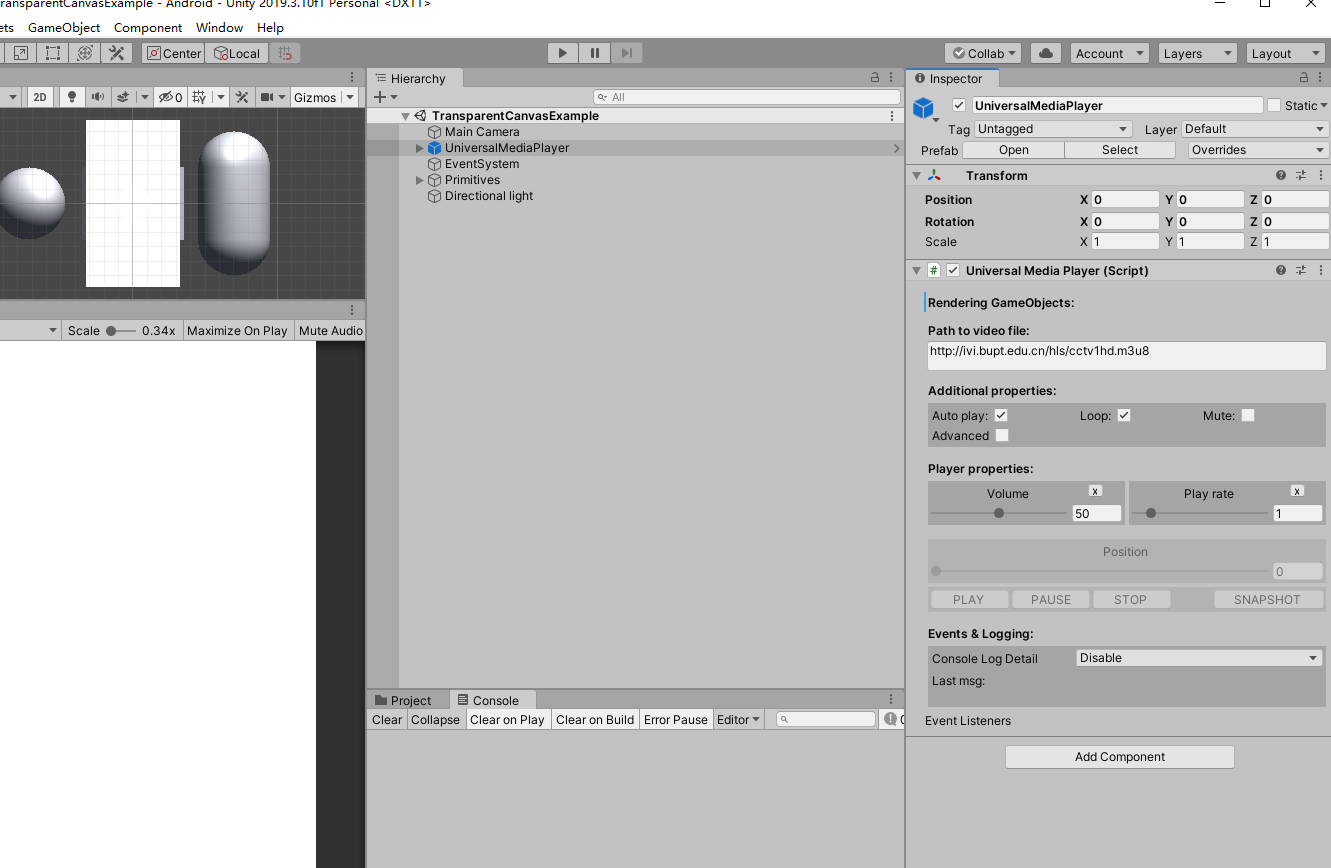Enable the Mute checkbox
Screen dimensions: 1331x868
pos(1247,414)
